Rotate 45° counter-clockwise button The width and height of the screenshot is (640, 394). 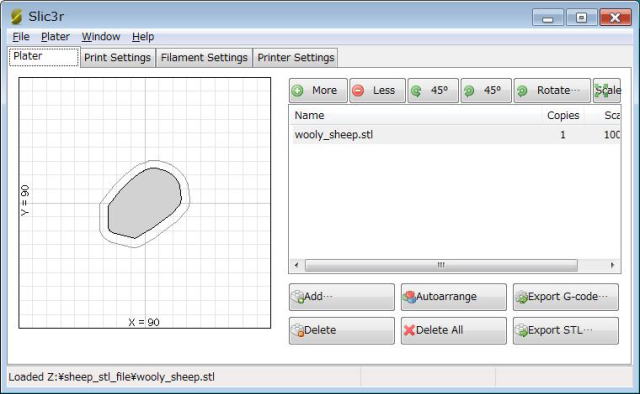tap(433, 90)
